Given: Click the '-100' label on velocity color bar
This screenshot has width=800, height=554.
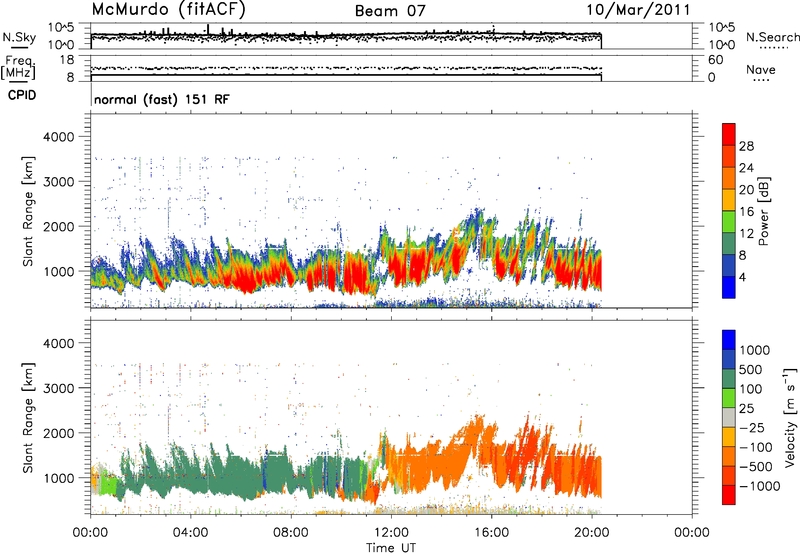Looking at the screenshot, I should pyautogui.click(x=756, y=447).
